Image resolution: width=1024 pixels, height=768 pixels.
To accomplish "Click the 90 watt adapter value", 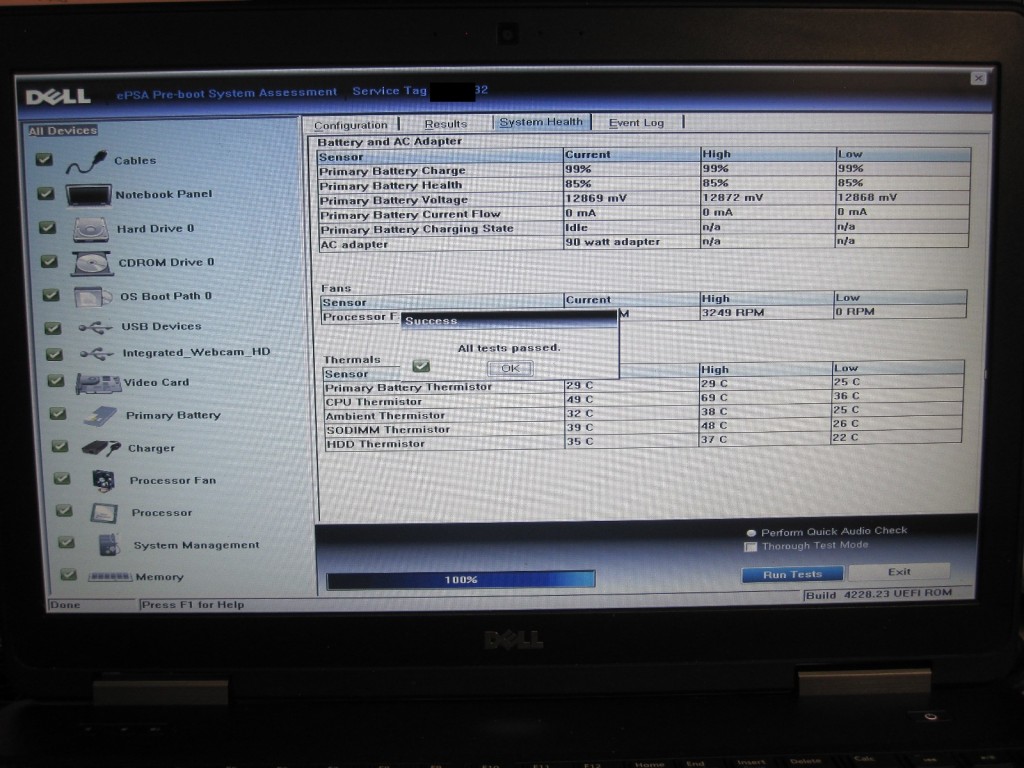I will click(x=613, y=242).
